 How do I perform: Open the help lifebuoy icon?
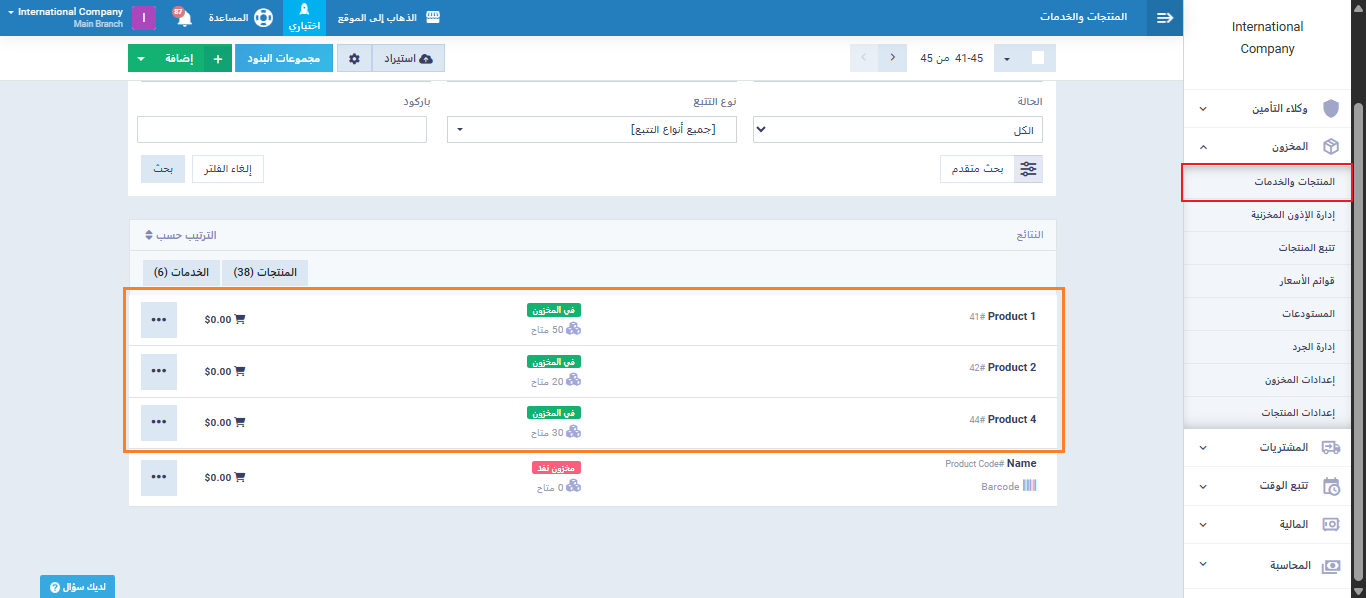[x=262, y=18]
